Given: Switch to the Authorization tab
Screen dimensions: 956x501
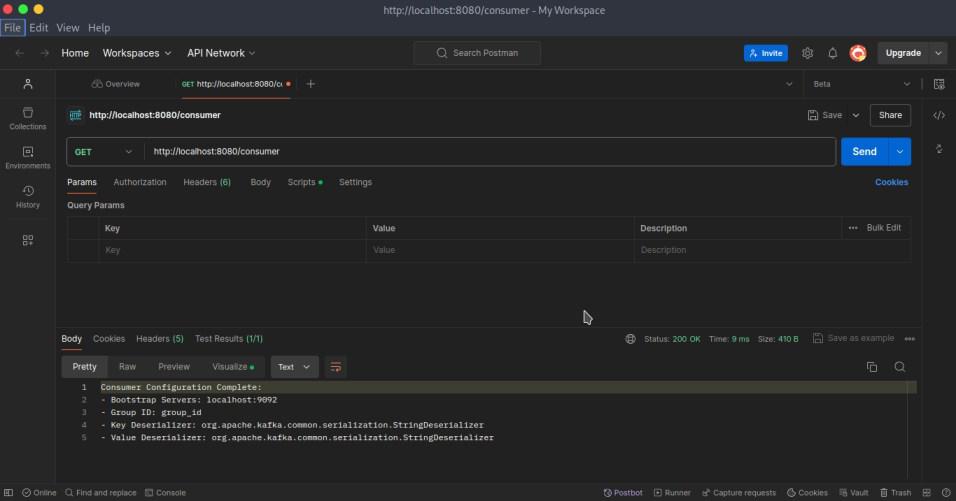Looking at the screenshot, I should pos(140,182).
